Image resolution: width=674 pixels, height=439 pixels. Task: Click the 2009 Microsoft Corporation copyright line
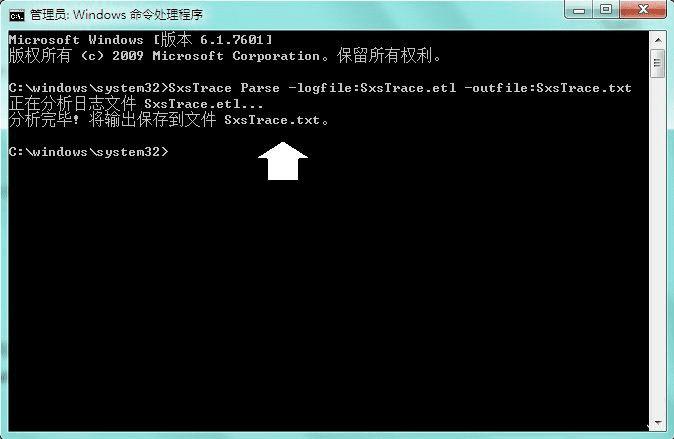[225, 56]
